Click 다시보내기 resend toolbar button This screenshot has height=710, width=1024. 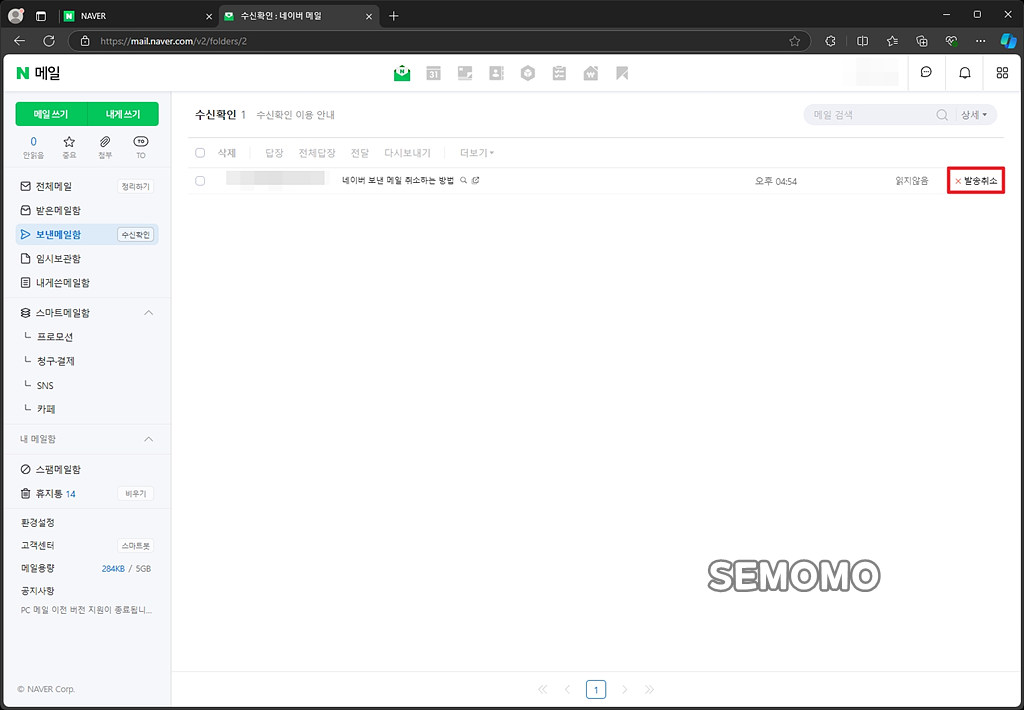pos(408,153)
